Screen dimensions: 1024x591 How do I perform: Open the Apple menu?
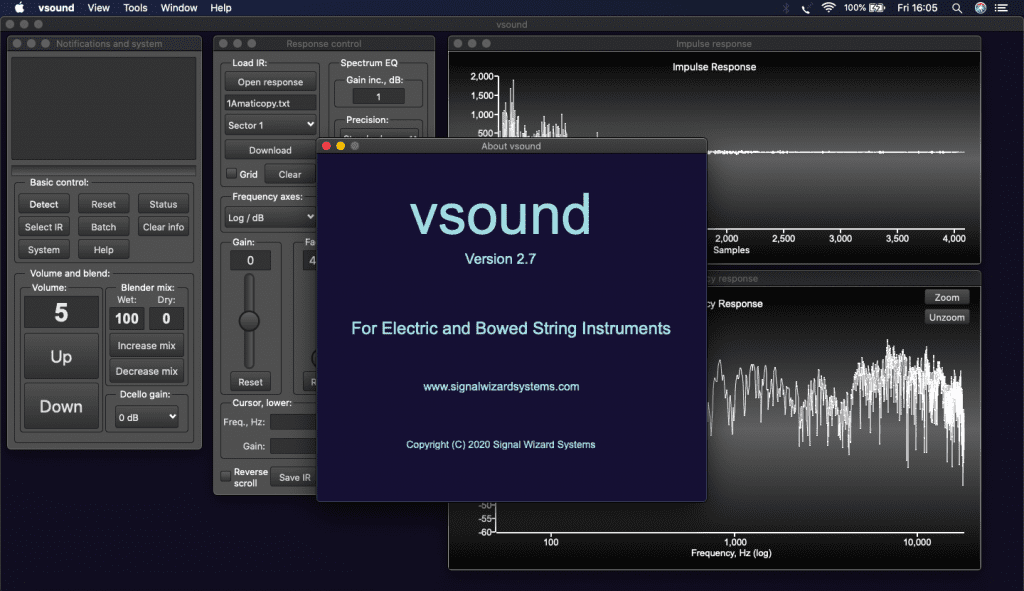(x=19, y=8)
